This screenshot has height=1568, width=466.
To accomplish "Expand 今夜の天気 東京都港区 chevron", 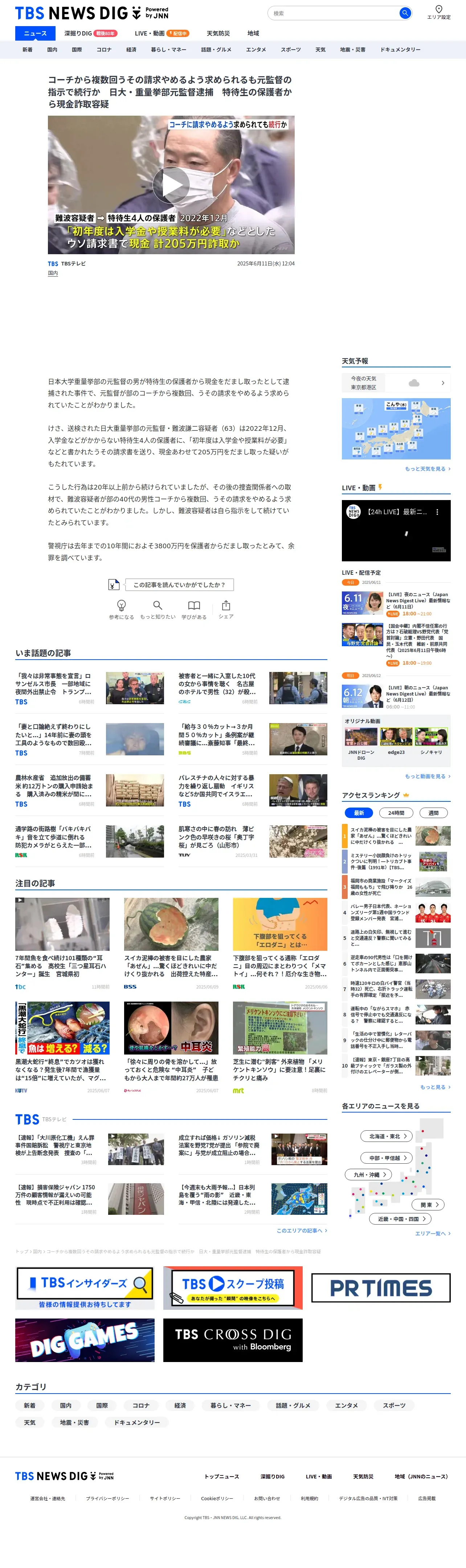I will (443, 383).
